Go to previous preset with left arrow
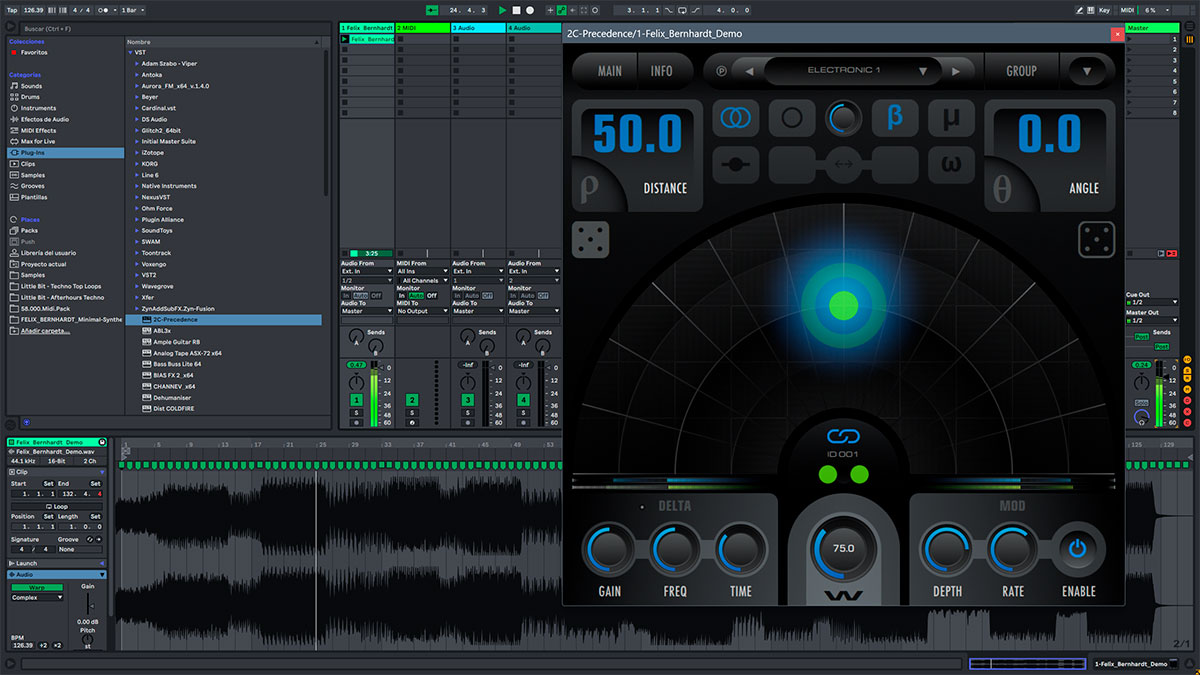 pyautogui.click(x=748, y=71)
